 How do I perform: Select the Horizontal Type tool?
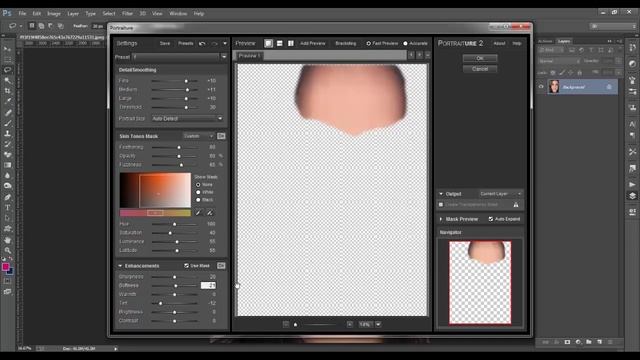7,208
